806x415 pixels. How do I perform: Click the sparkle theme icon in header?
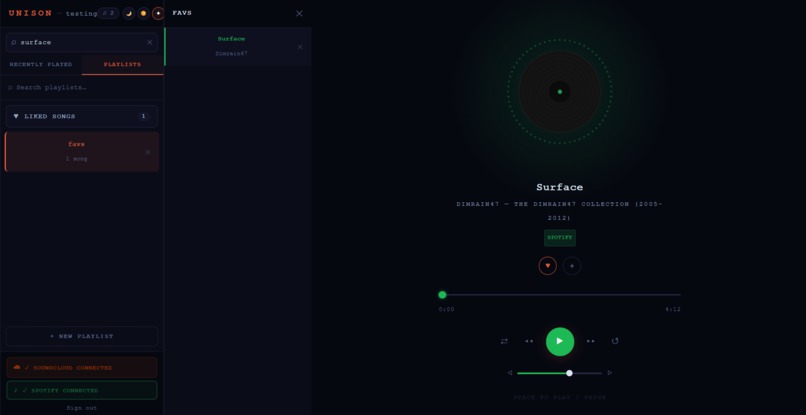[158, 13]
